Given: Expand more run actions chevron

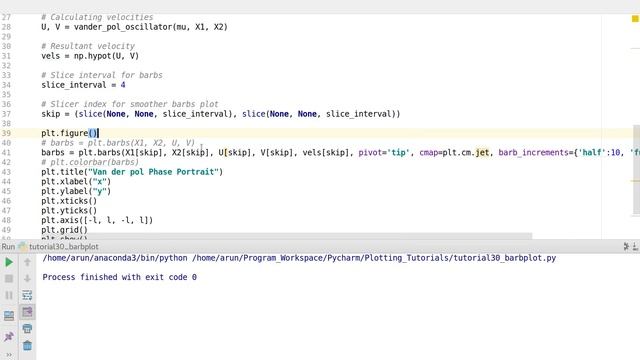Looking at the screenshot, I should coord(9,355).
